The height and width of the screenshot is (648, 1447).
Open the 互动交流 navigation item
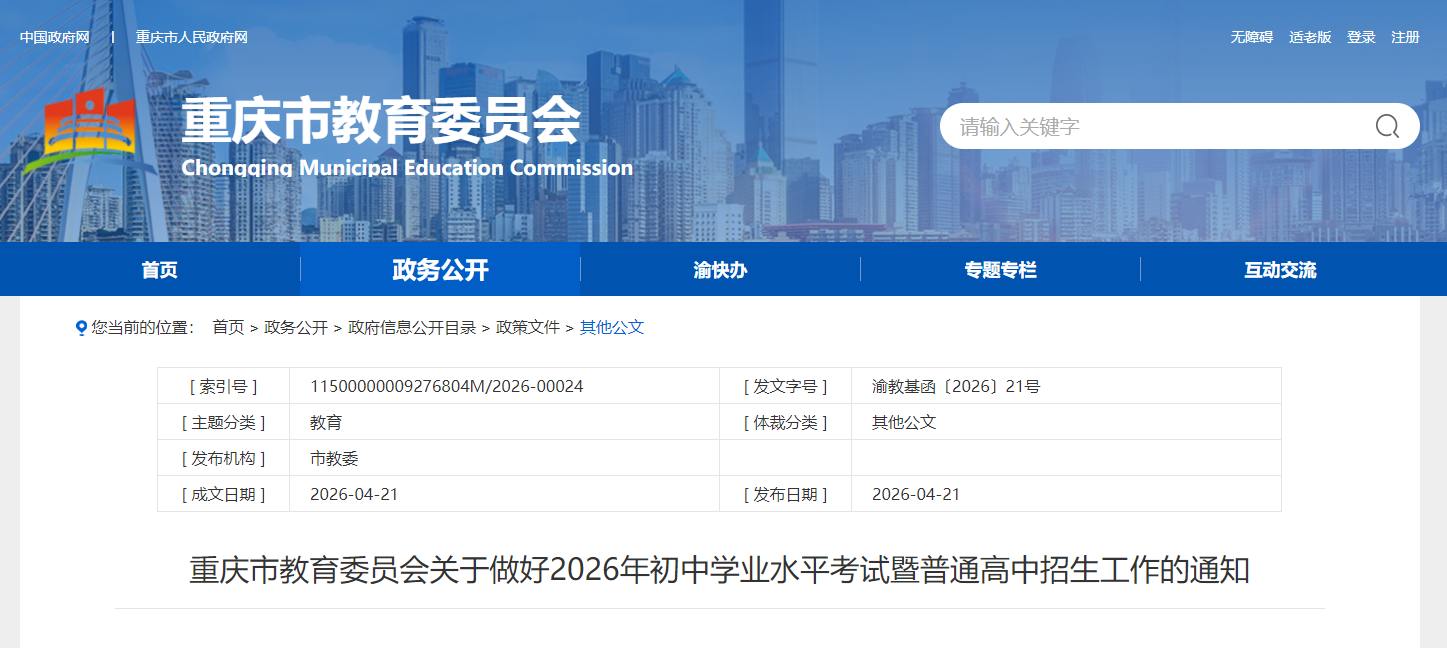(1280, 270)
